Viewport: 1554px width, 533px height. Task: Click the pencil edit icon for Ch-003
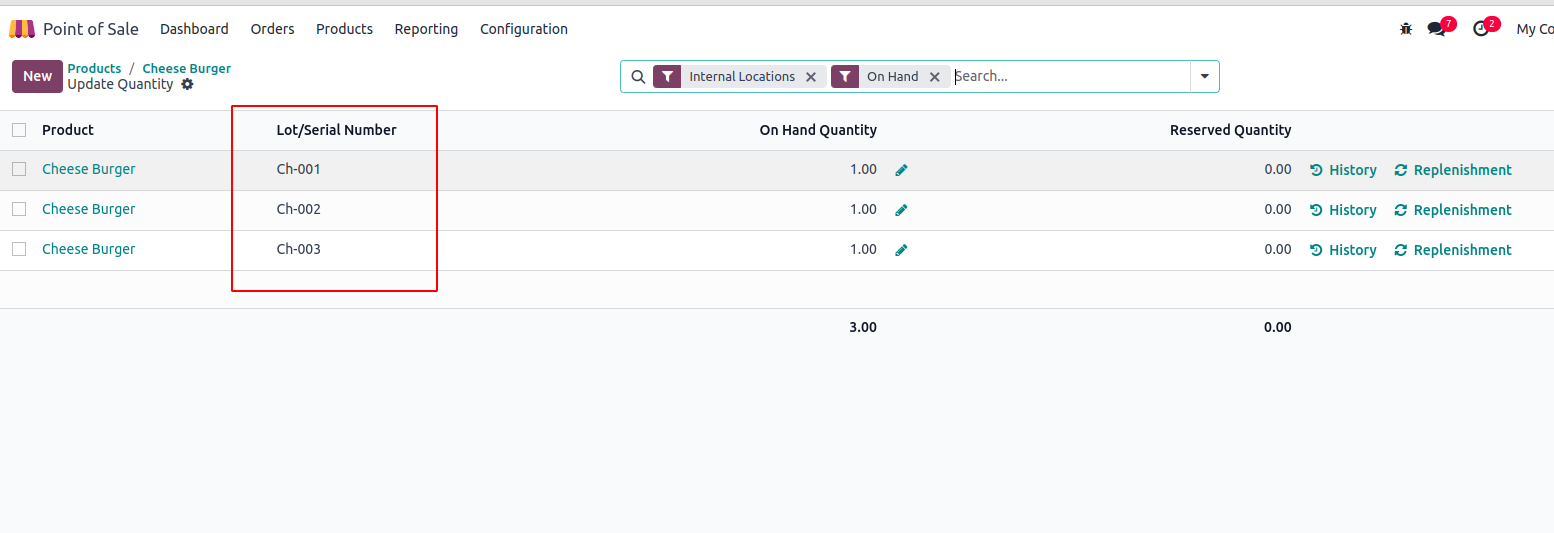coord(901,250)
